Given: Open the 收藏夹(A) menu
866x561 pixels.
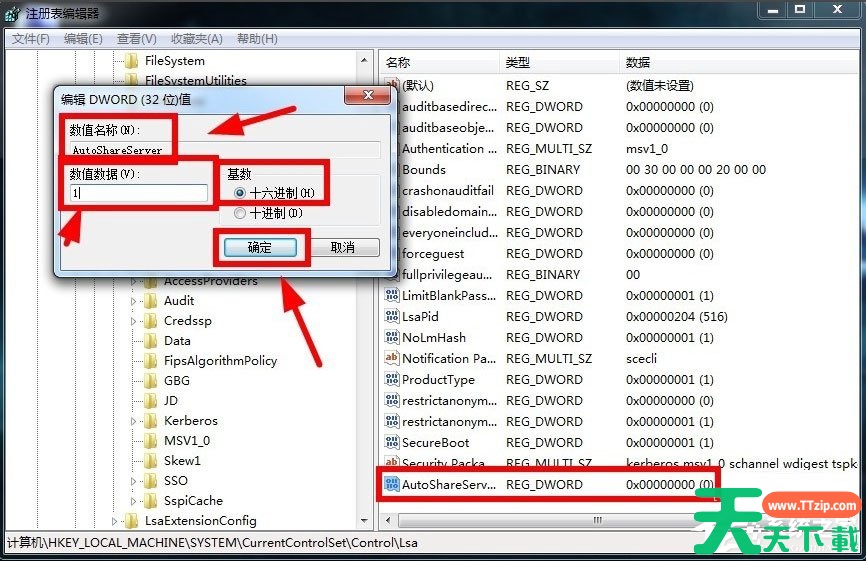Looking at the screenshot, I should (196, 39).
